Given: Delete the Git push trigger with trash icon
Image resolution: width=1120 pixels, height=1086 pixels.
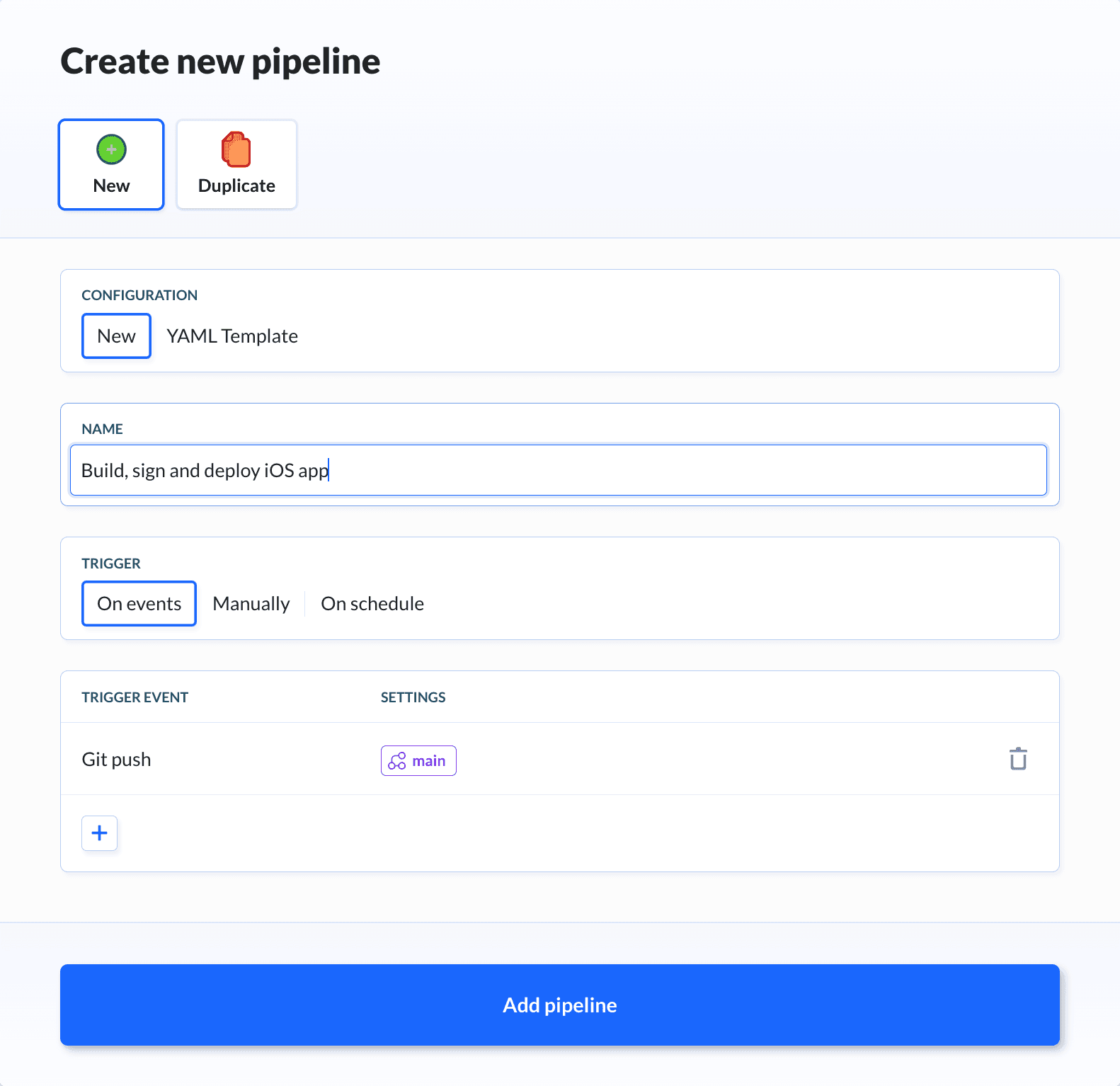Looking at the screenshot, I should [x=1018, y=758].
